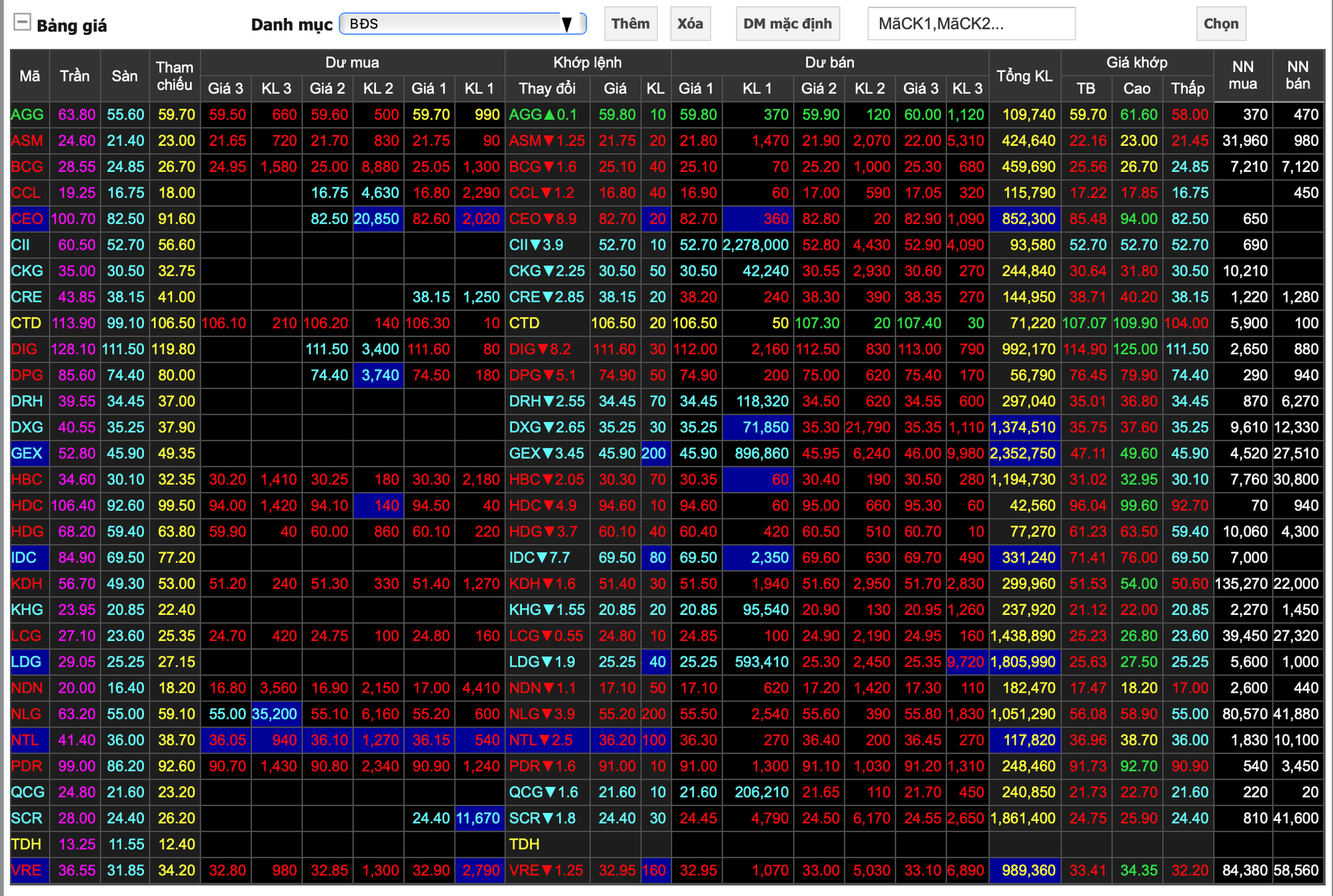Viewport: 1333px width, 896px height.
Task: Select the DXG stock code
Action: pyautogui.click(x=27, y=427)
